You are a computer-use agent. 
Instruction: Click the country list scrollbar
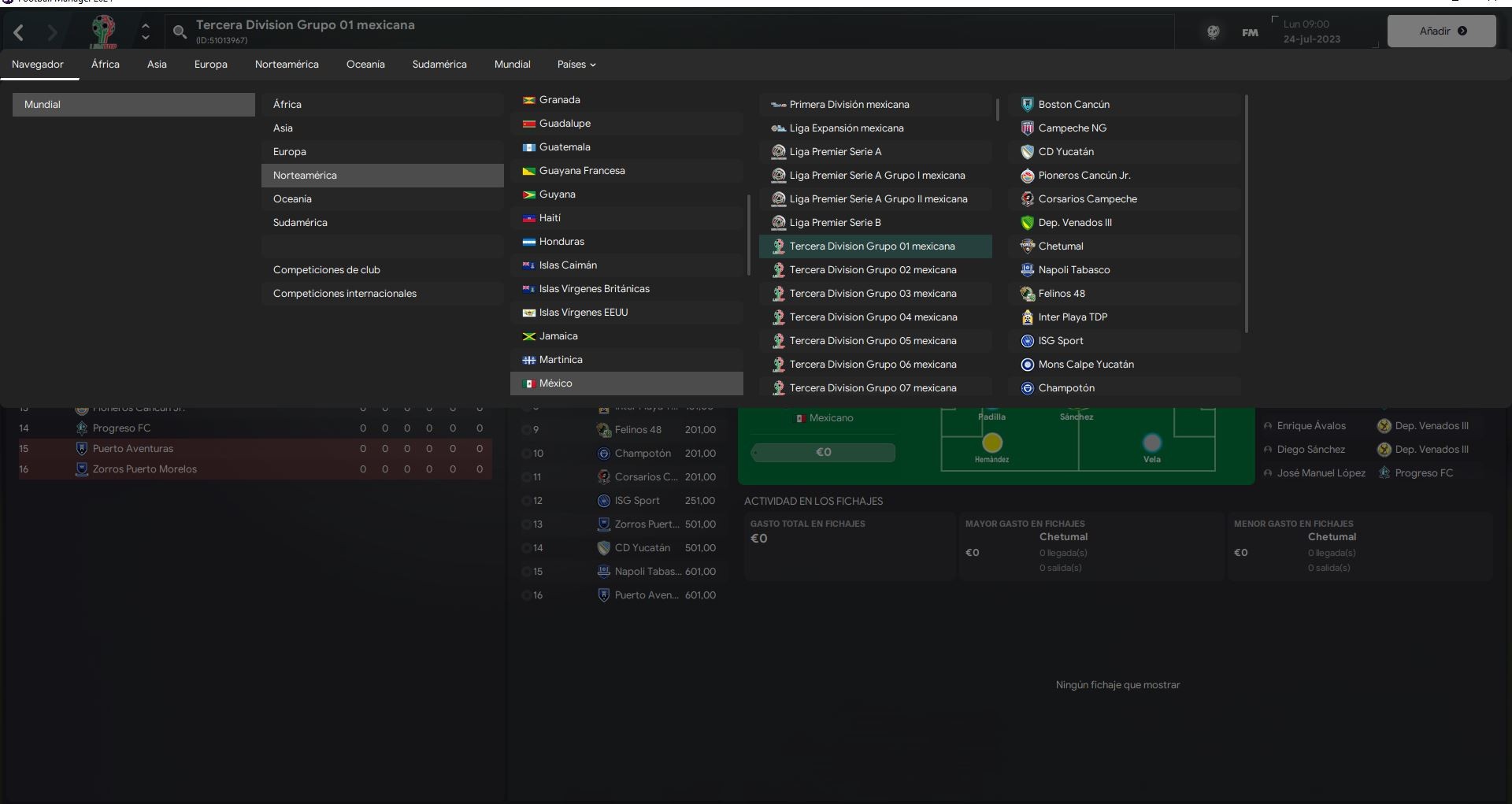point(748,235)
